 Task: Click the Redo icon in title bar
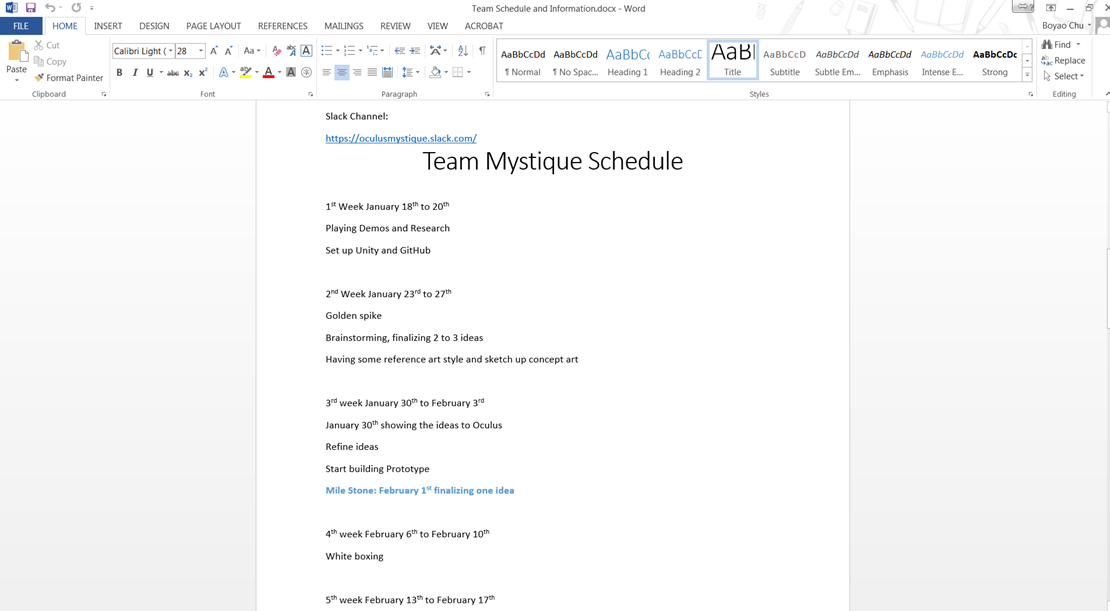tap(76, 8)
